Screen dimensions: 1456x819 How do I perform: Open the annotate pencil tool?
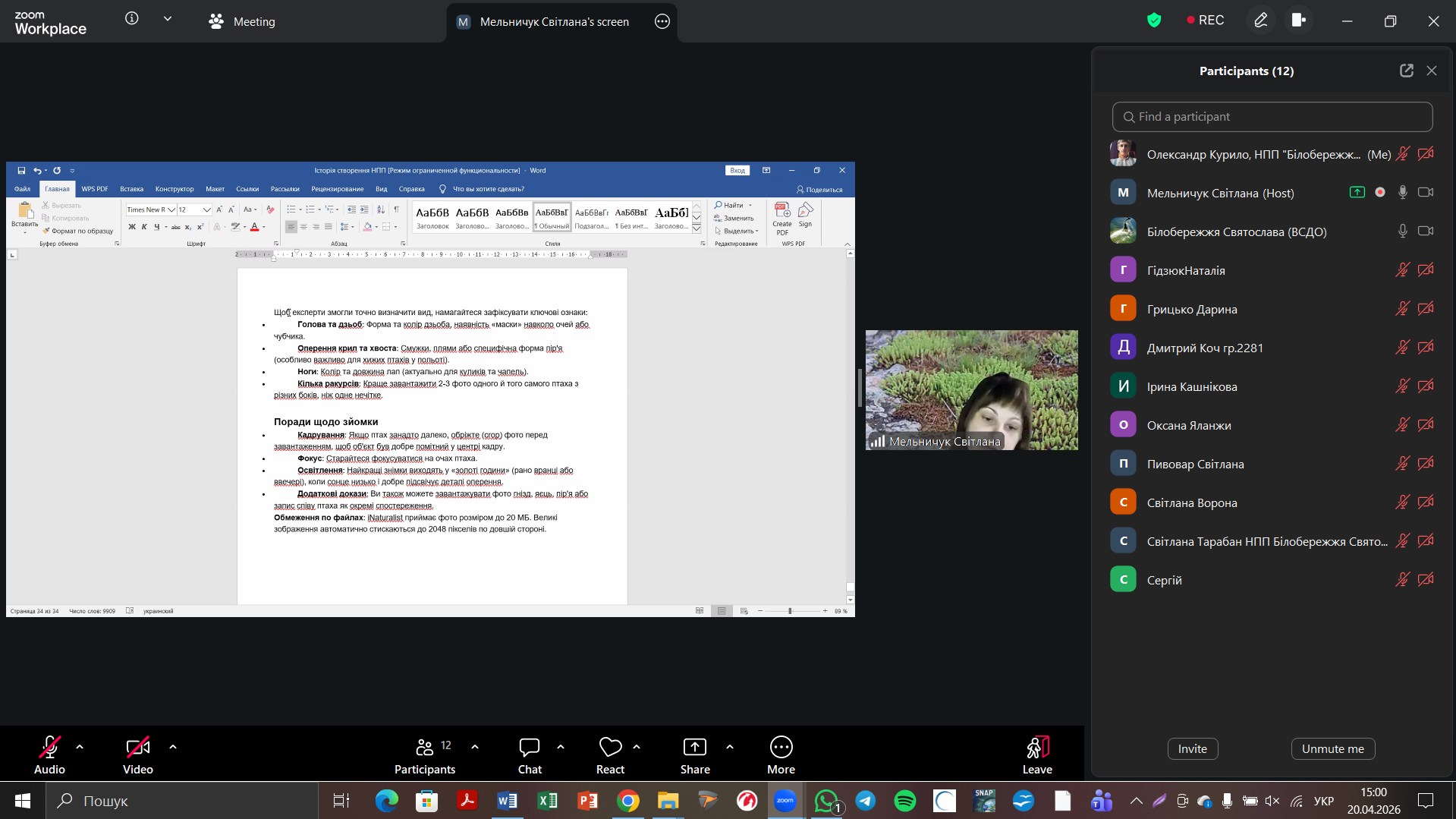(1260, 20)
